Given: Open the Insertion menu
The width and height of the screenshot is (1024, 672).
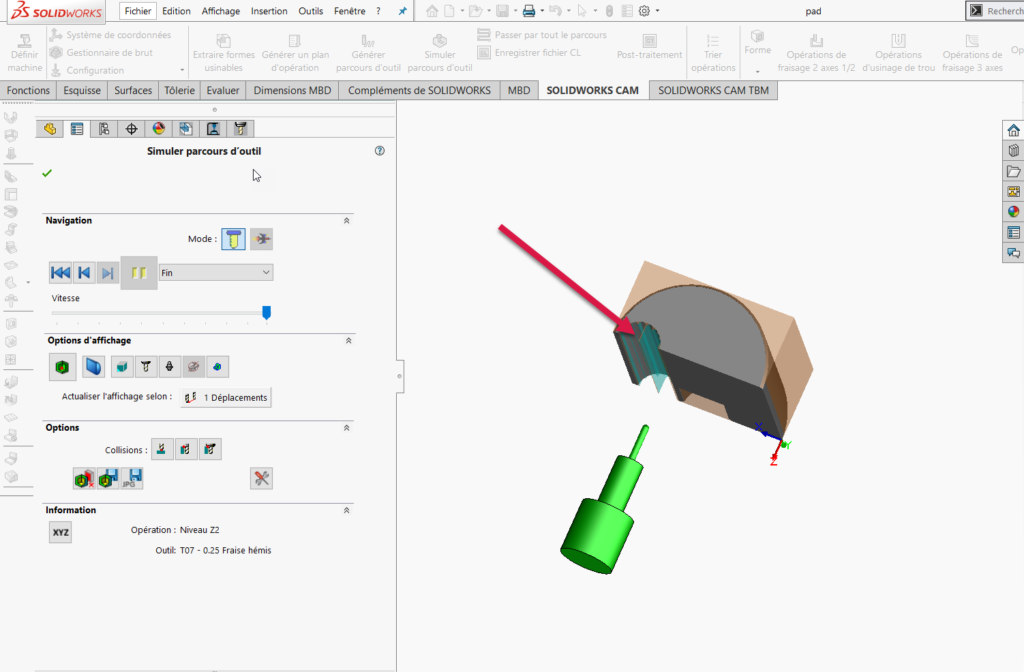Looking at the screenshot, I should (269, 11).
